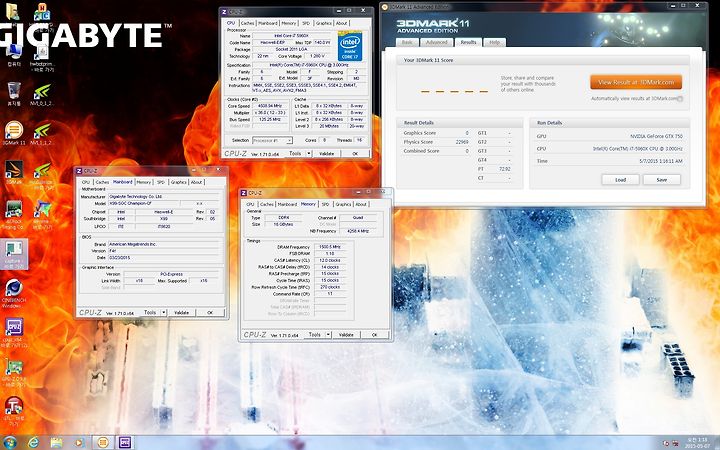Click the Intel Core i7 logo in CPU-Z

point(350,46)
